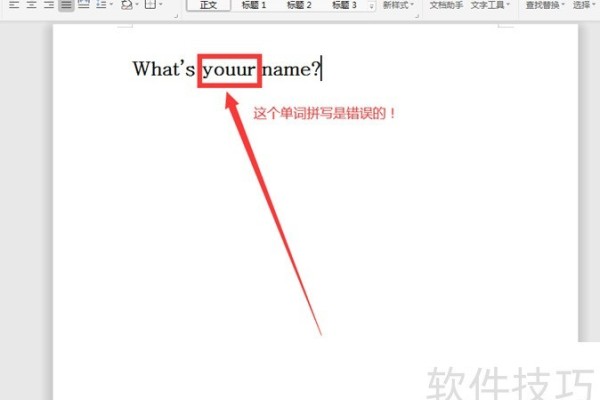The height and width of the screenshot is (400, 600).
Task: Expand the styles gallery more arrow
Action: (371, 5)
